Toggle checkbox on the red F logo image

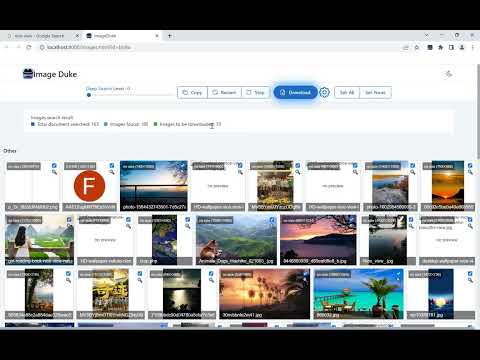tap(112, 165)
